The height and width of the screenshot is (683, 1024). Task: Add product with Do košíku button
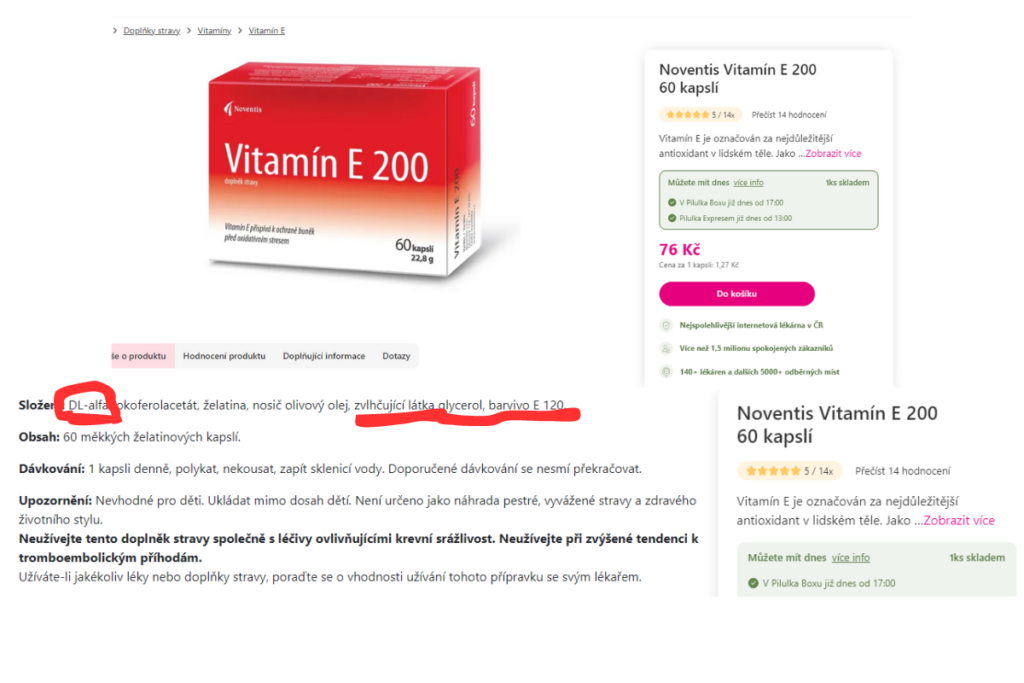tap(737, 294)
